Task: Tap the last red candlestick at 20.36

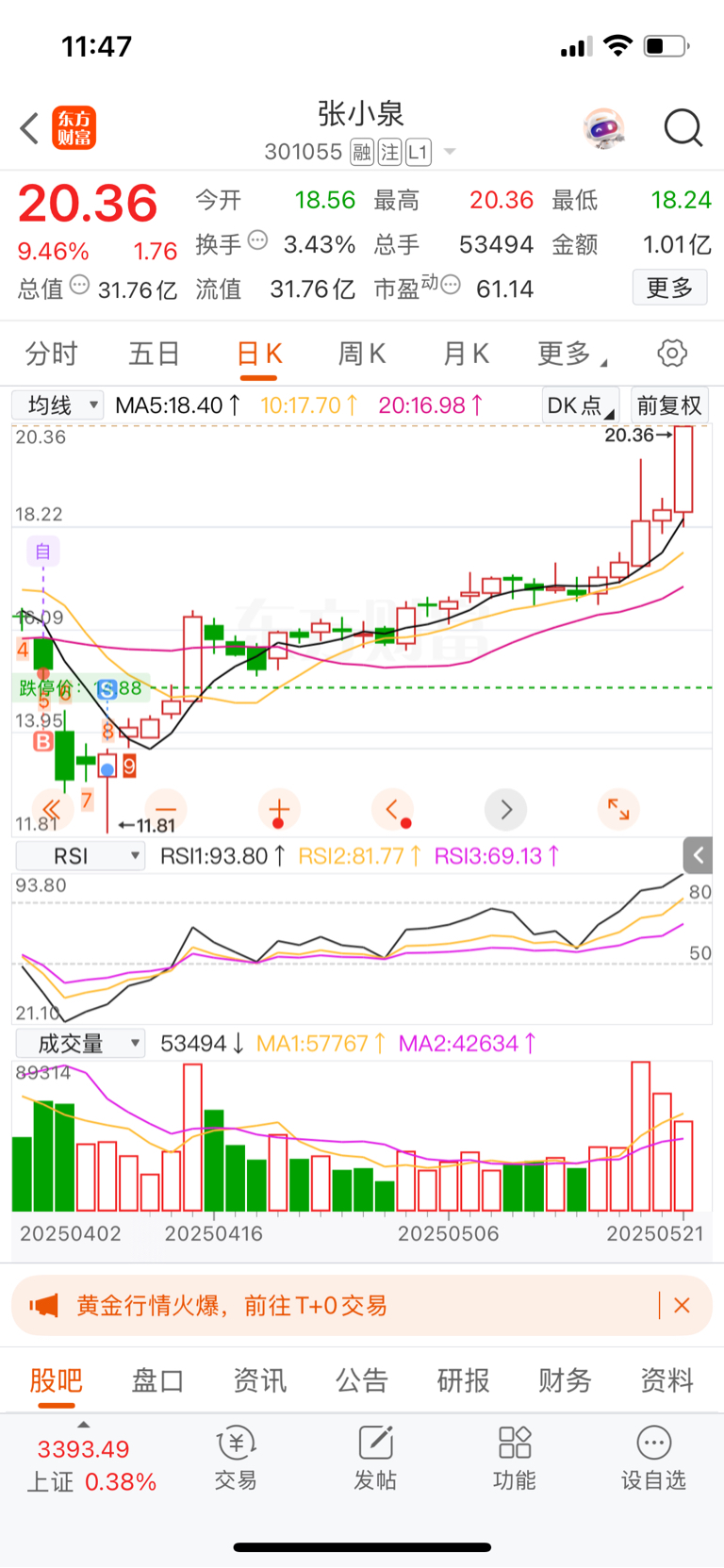Action: click(683, 469)
